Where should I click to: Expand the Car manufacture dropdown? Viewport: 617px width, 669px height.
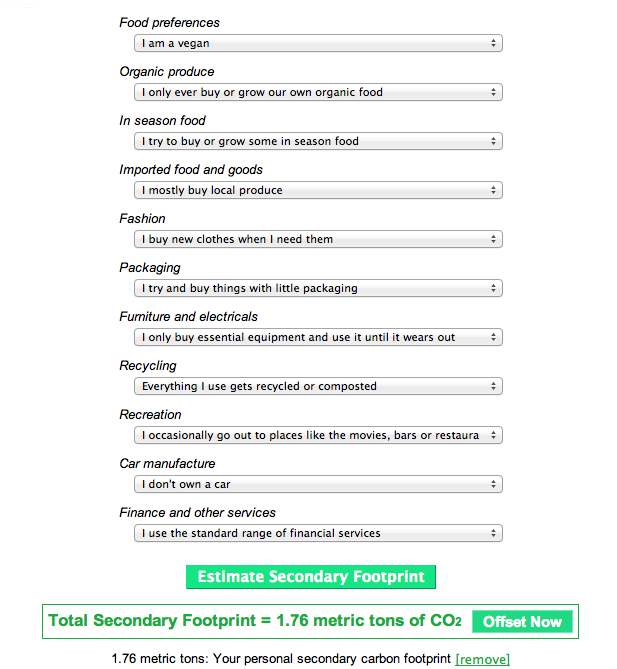(318, 484)
